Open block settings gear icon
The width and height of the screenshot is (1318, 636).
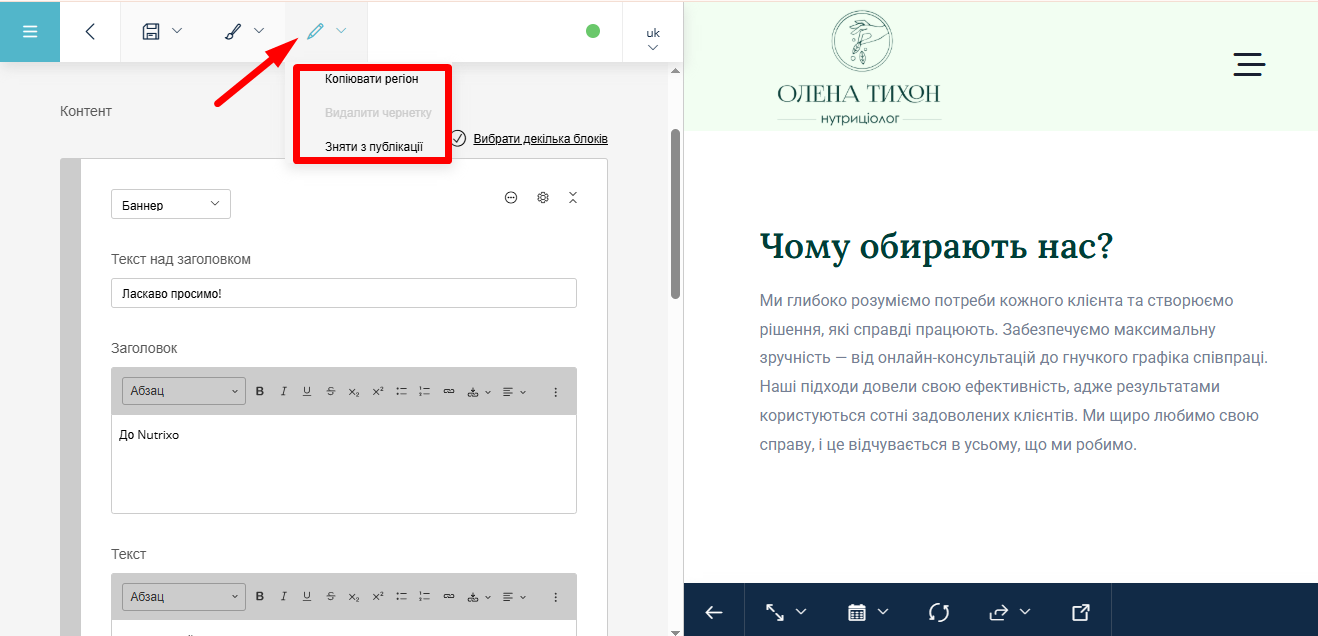click(543, 198)
